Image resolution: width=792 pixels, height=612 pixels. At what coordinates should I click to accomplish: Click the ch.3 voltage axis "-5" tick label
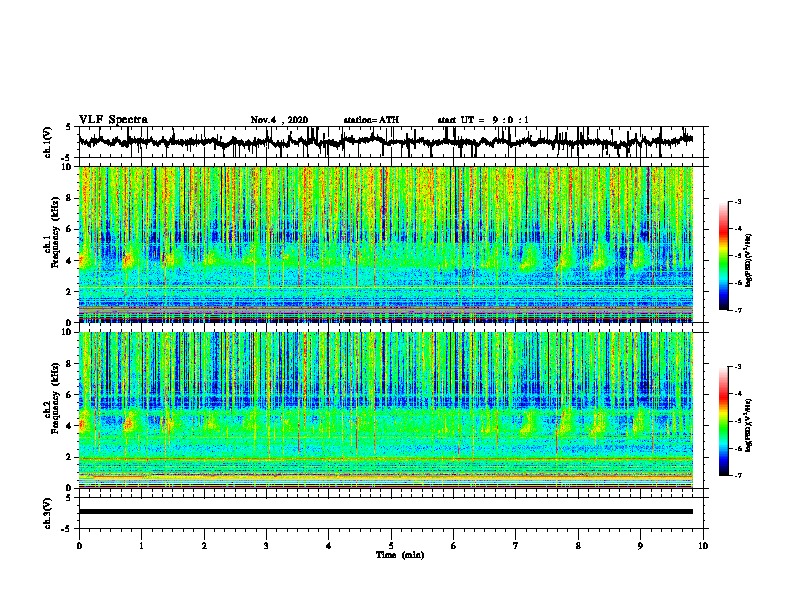67,529
